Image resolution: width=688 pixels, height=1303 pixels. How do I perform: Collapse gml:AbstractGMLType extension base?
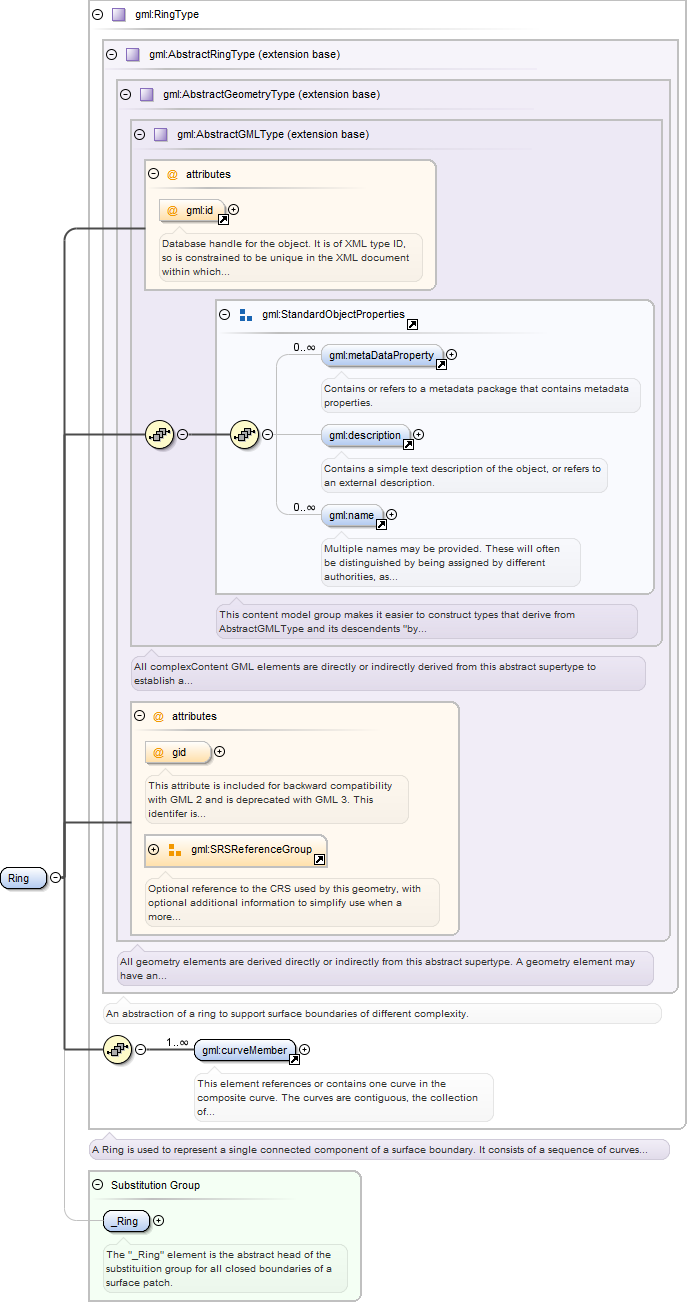[x=140, y=135]
